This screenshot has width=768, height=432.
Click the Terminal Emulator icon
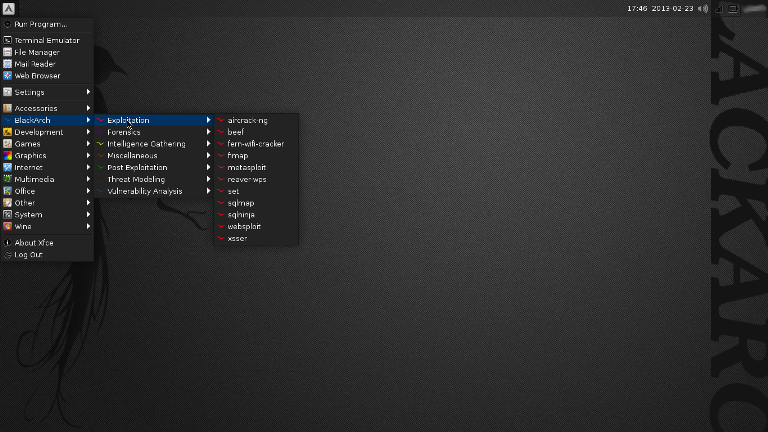7,40
